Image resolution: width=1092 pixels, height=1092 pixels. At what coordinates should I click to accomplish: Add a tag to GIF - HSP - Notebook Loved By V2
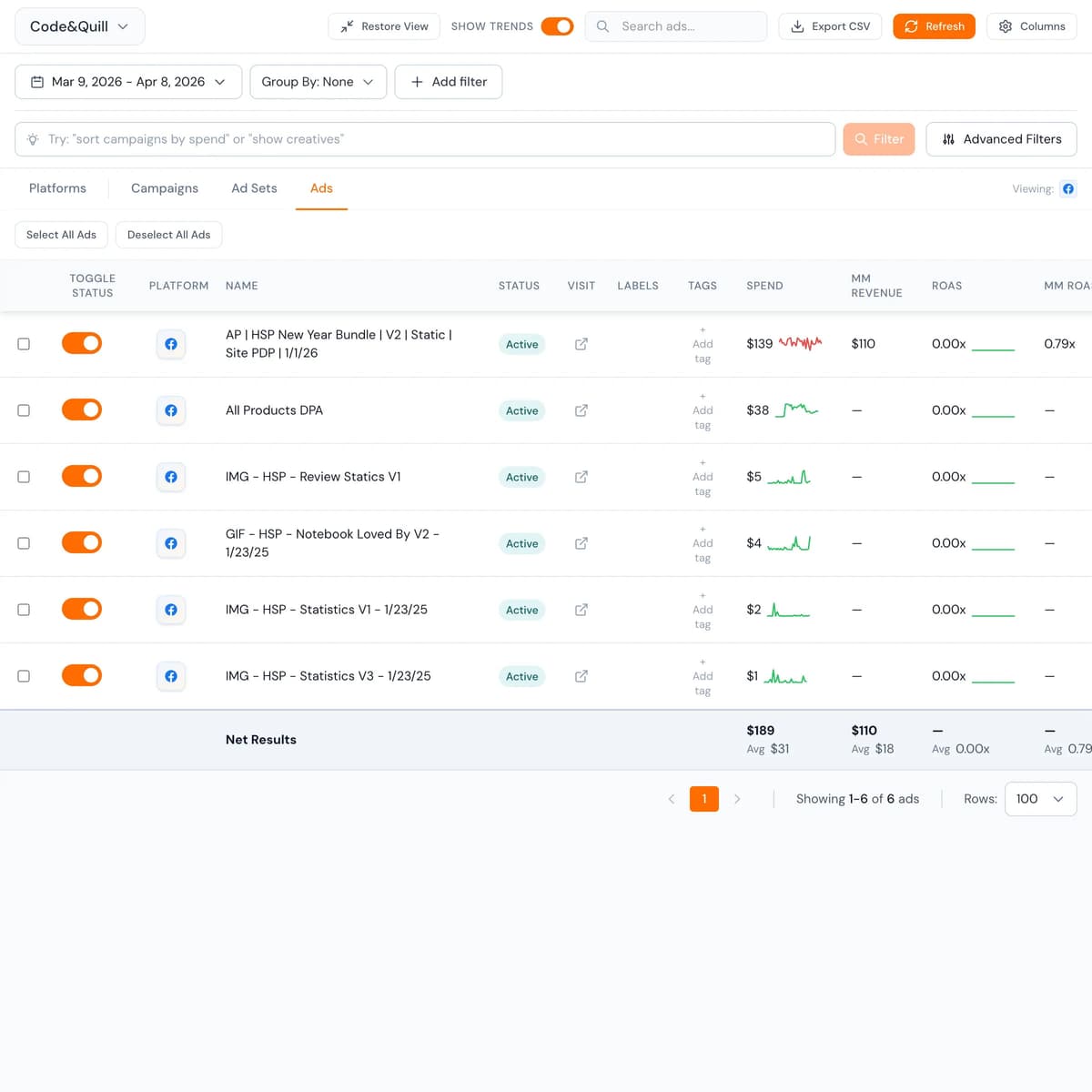702,543
